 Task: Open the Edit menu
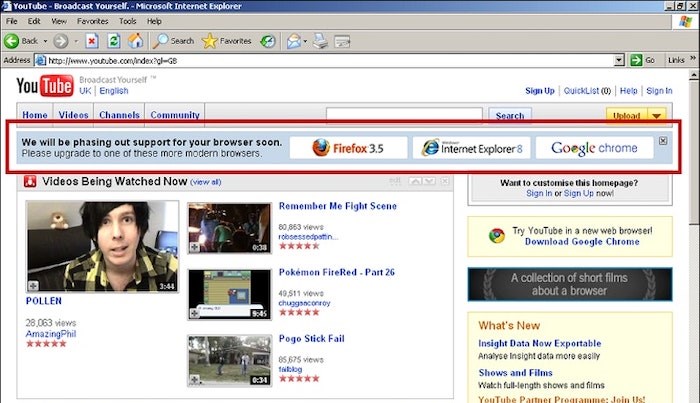34,21
